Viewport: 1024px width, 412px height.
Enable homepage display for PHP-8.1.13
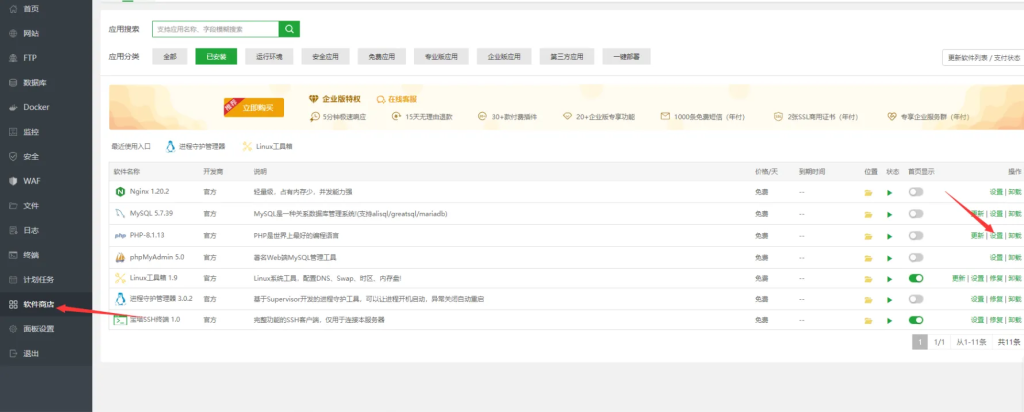coord(916,235)
